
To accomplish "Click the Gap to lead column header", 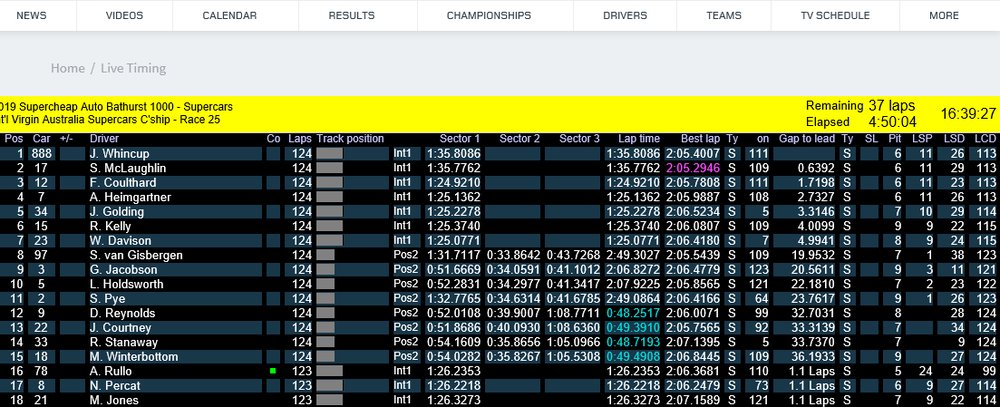I will tap(806, 139).
